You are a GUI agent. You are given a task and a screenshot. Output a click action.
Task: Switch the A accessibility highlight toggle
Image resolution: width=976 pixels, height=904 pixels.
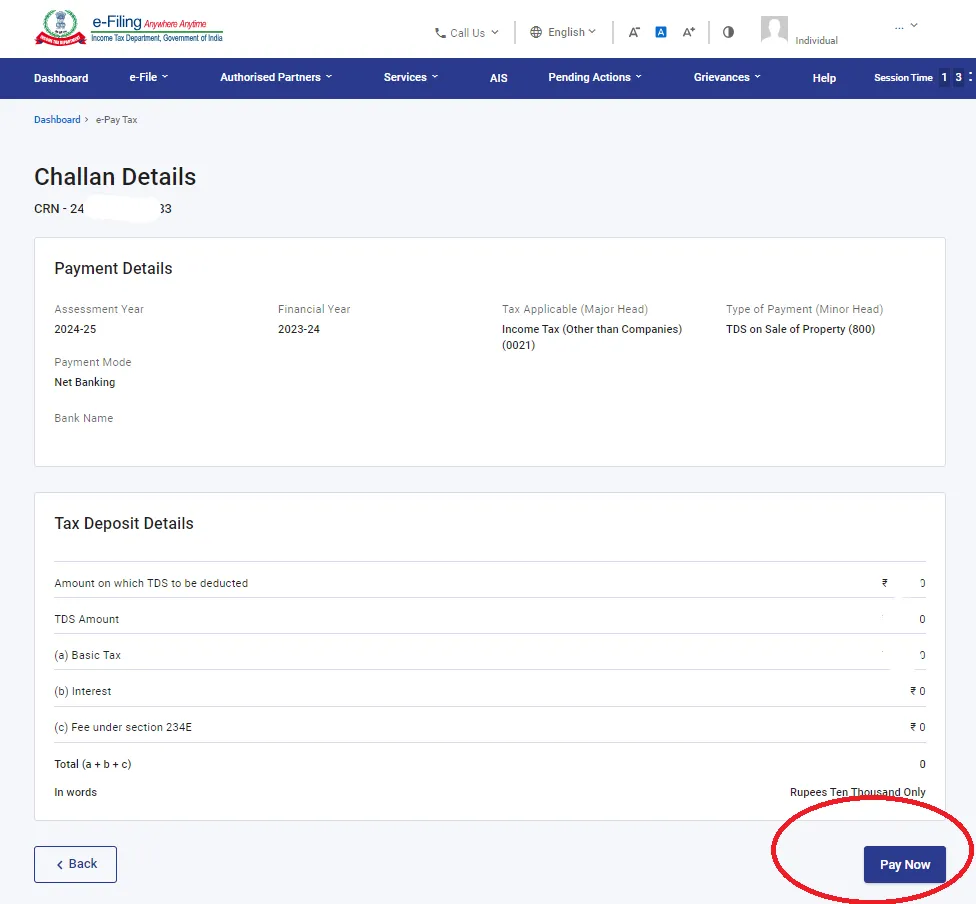click(661, 32)
